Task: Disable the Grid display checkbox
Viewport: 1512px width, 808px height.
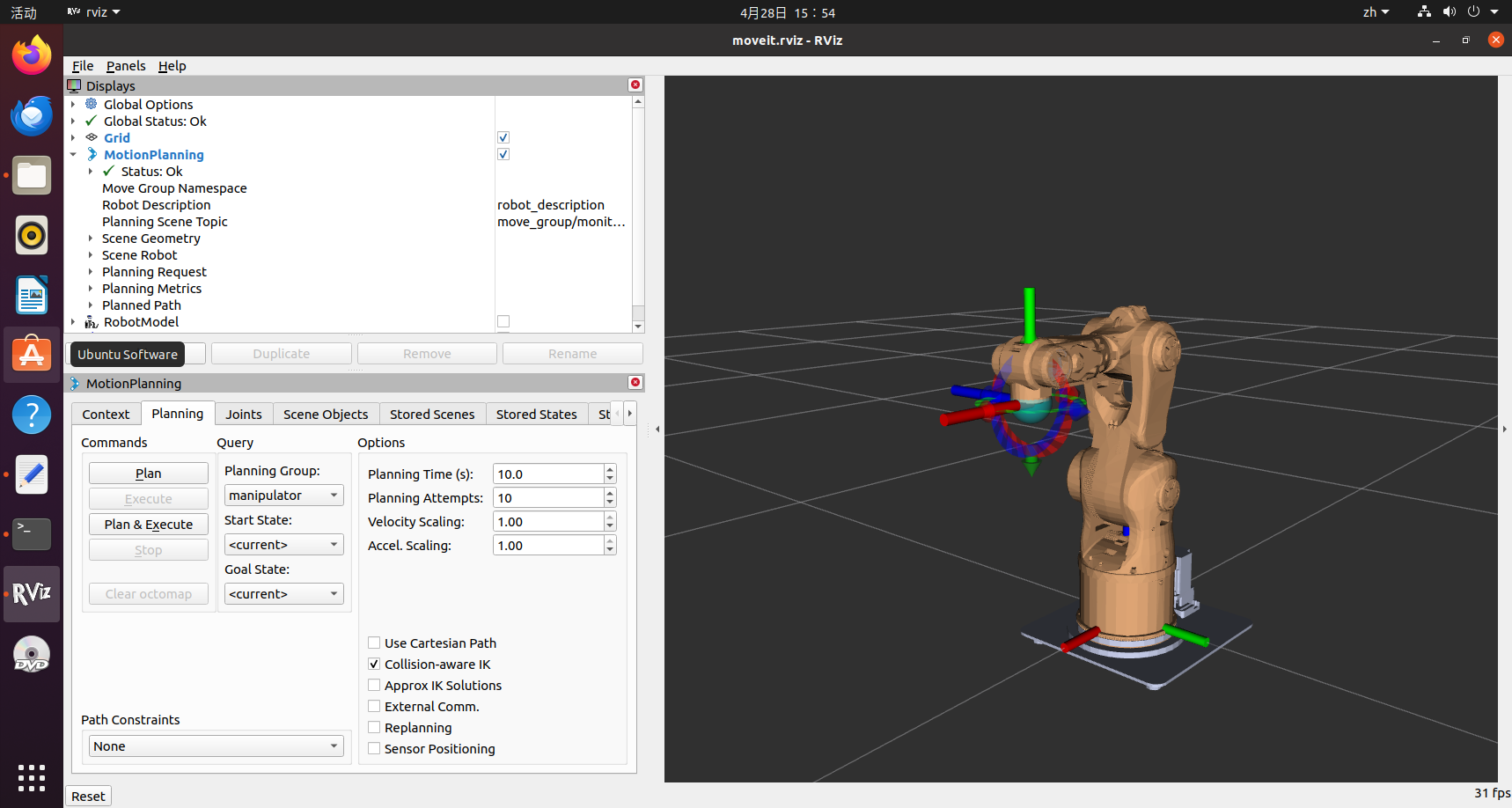Action: point(503,137)
